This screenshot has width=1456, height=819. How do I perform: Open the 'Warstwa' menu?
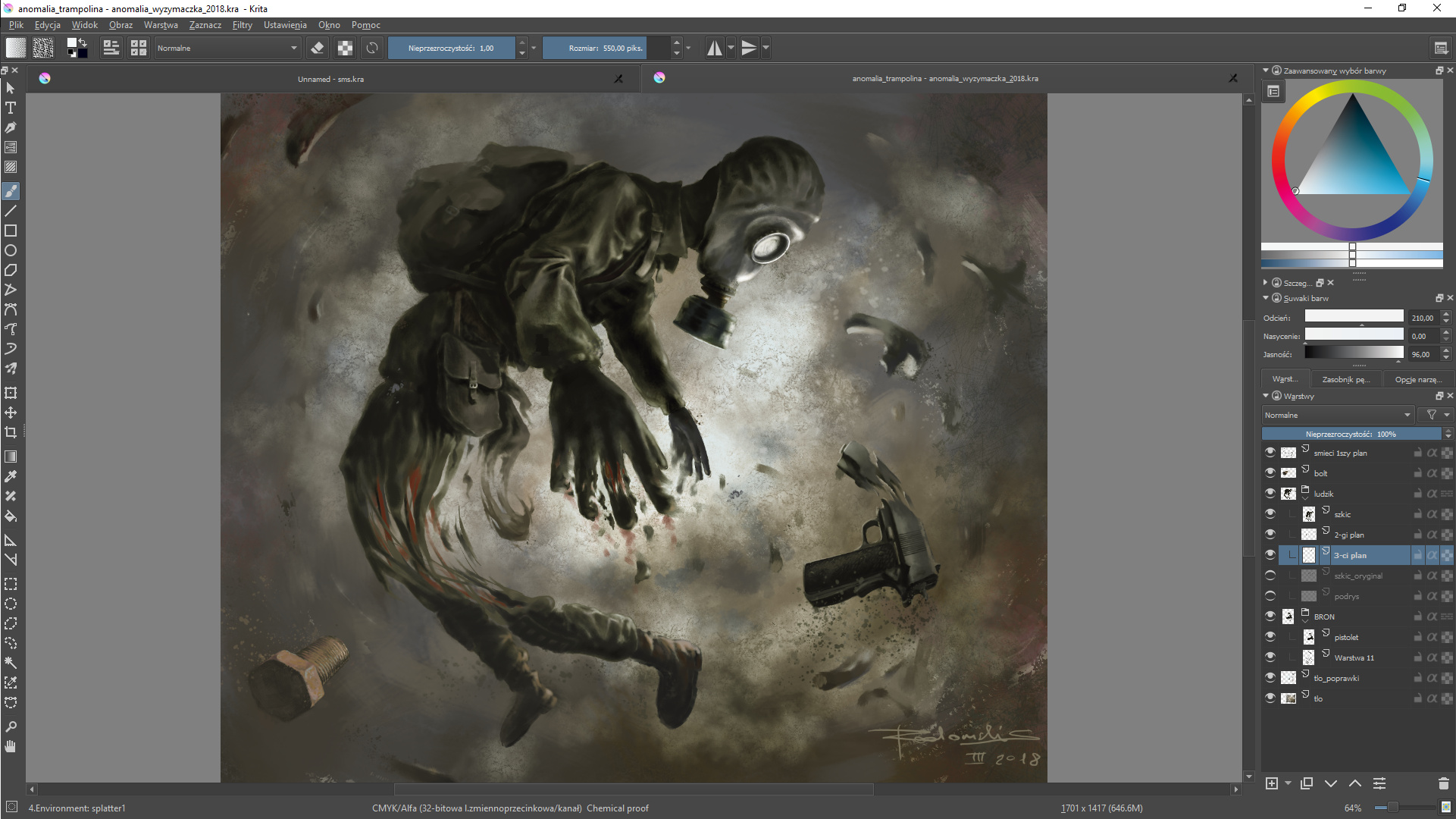point(161,25)
